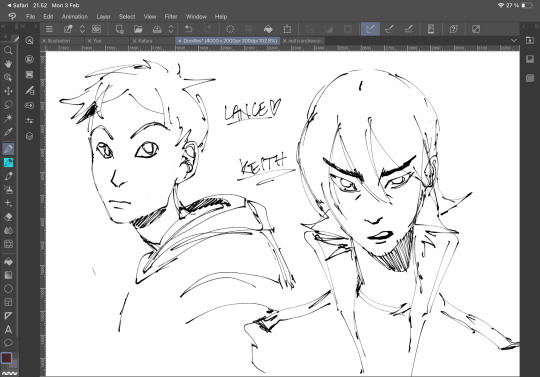The width and height of the screenshot is (540, 377).
Task: Select the Gradient tool
Action: pos(8,275)
